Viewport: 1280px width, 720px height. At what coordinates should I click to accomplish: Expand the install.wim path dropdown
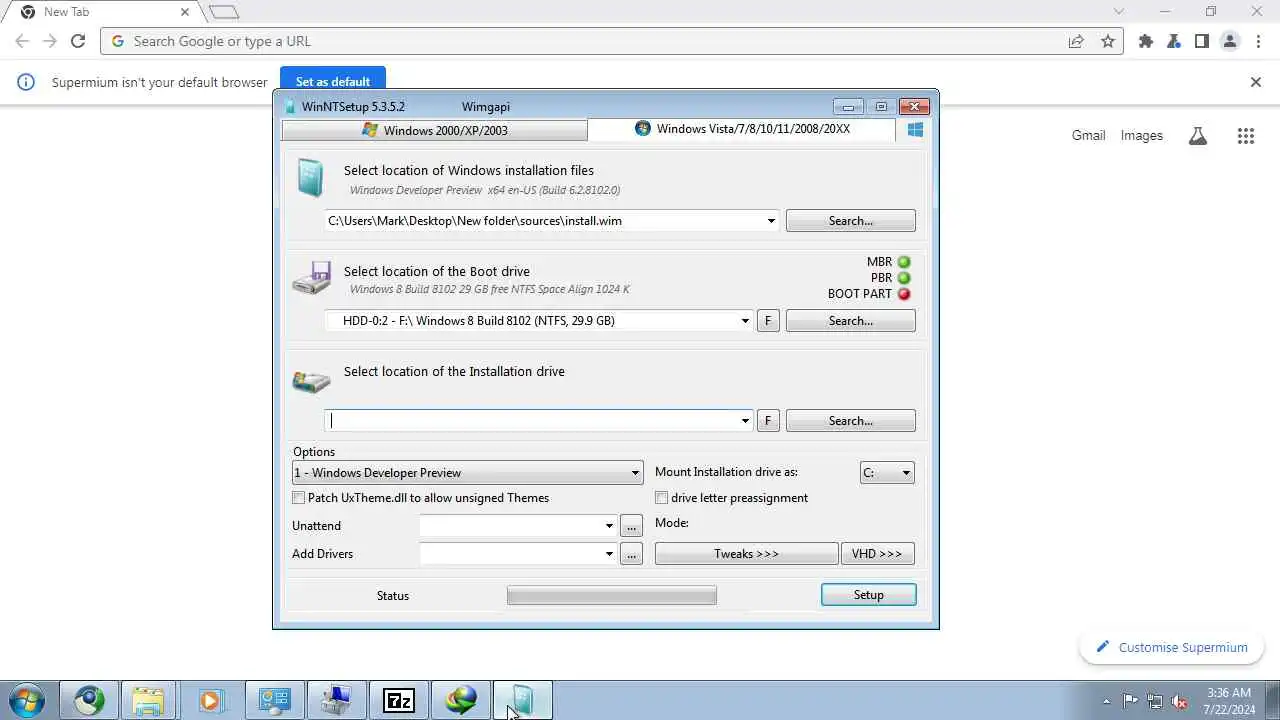click(x=771, y=221)
